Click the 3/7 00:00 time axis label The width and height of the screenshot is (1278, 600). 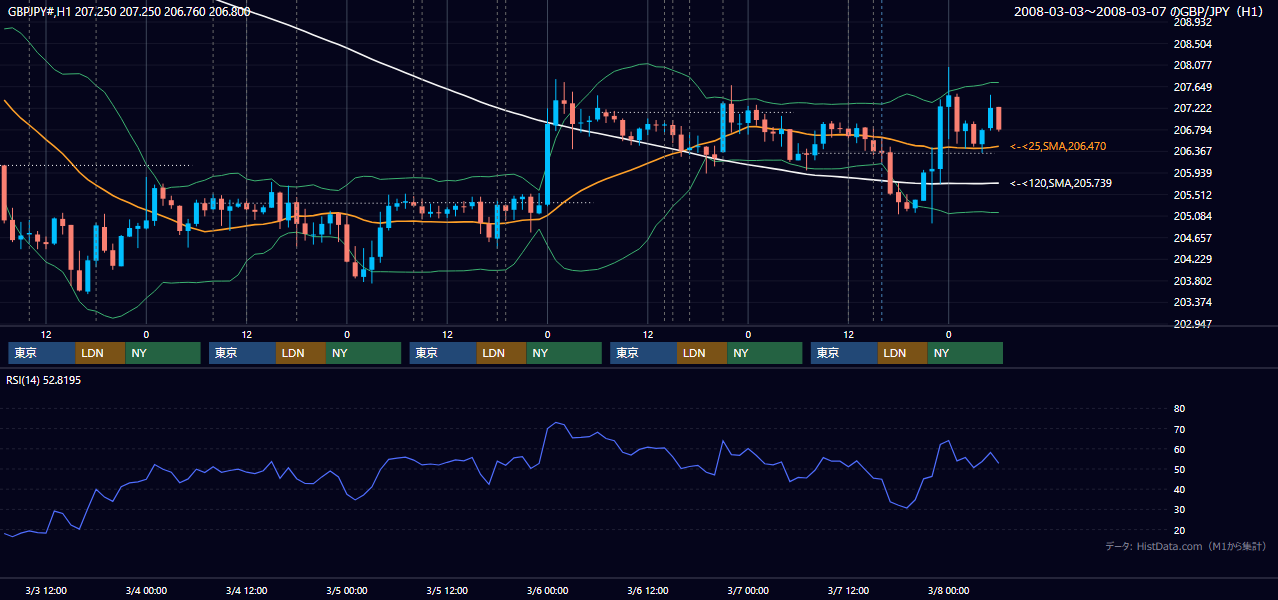(x=748, y=590)
